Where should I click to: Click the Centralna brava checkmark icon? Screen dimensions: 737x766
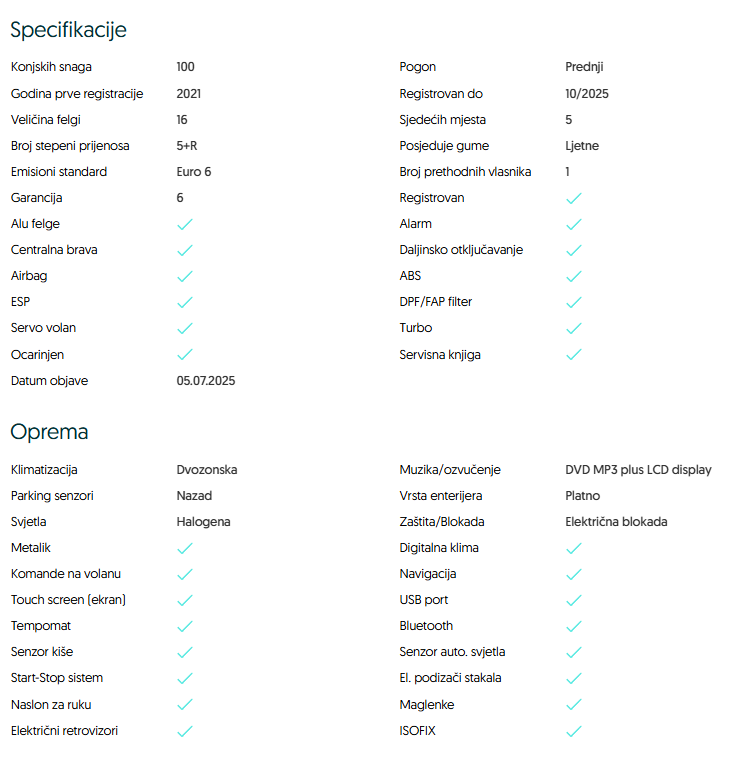[x=184, y=250]
